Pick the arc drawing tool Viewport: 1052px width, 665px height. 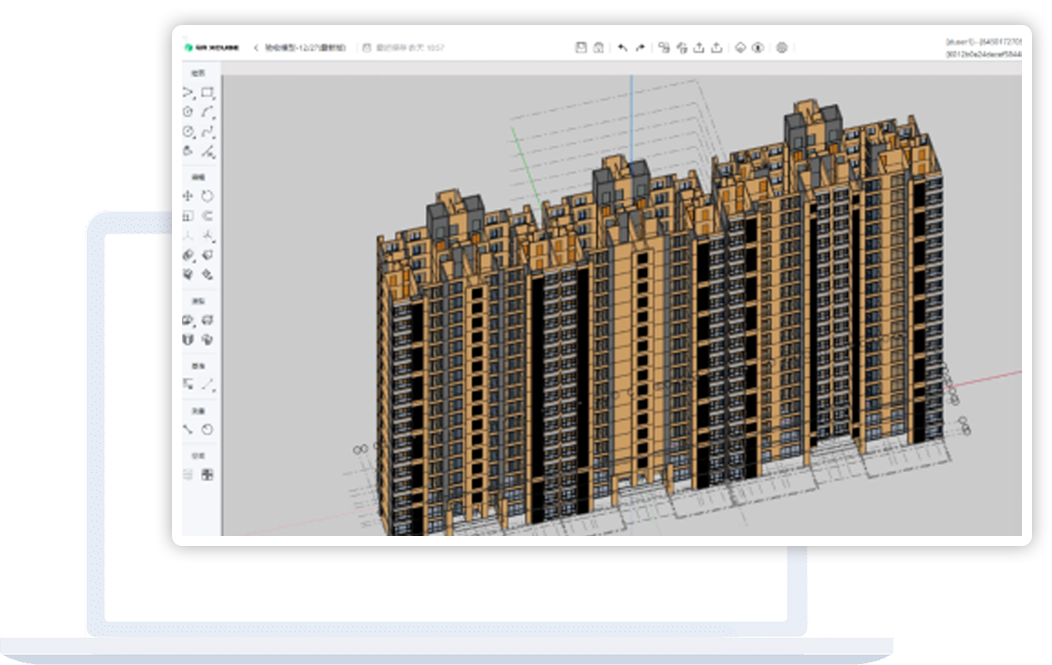[x=207, y=112]
